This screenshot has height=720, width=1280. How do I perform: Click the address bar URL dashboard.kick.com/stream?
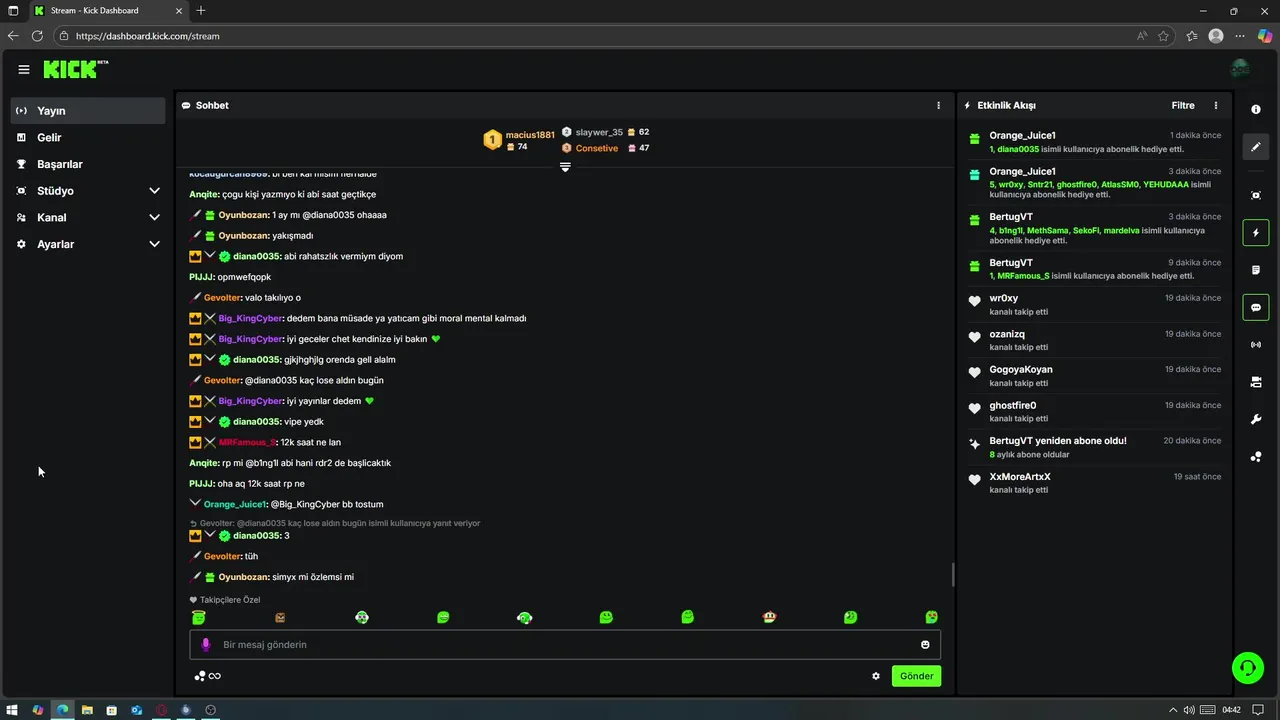pyautogui.click(x=148, y=36)
